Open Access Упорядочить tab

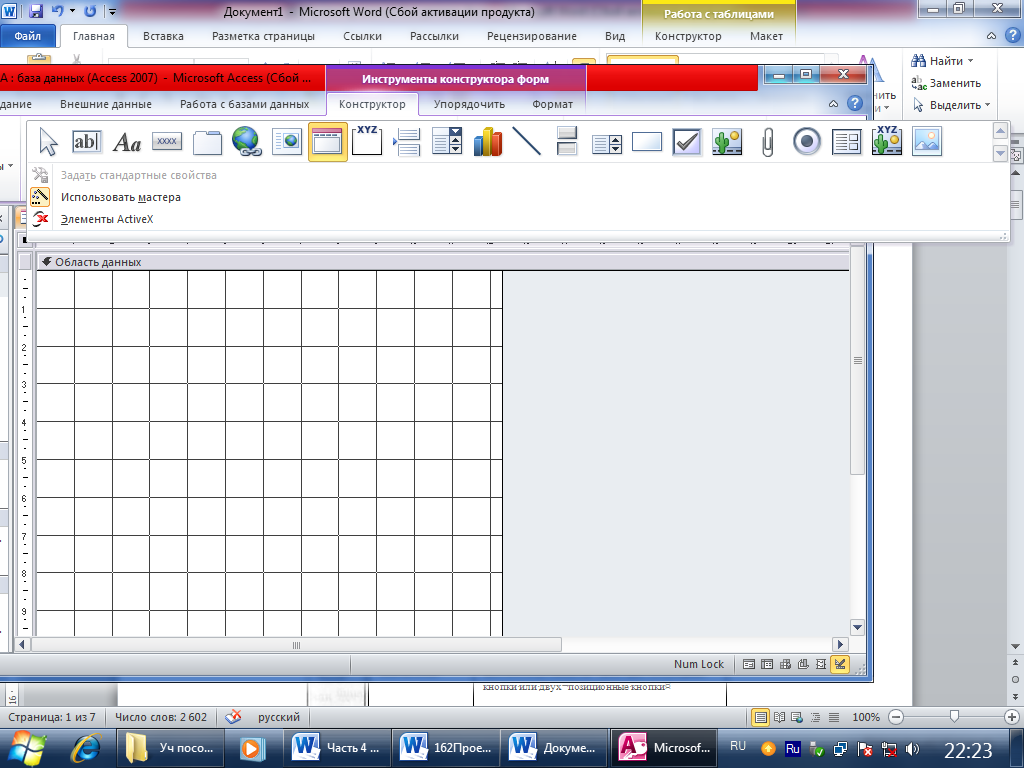click(x=469, y=104)
